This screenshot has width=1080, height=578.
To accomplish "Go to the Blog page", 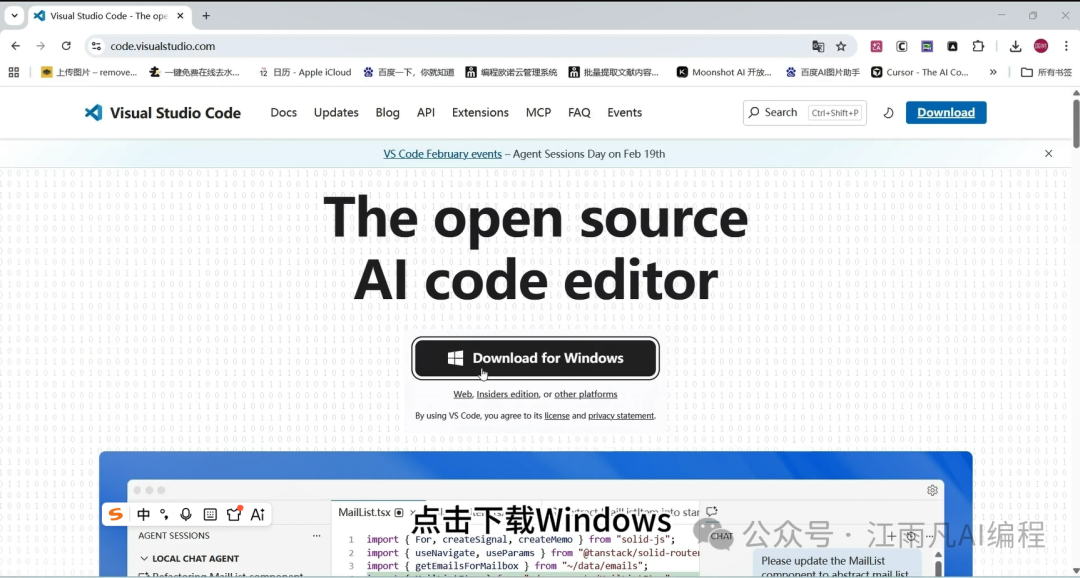I will (x=387, y=112).
